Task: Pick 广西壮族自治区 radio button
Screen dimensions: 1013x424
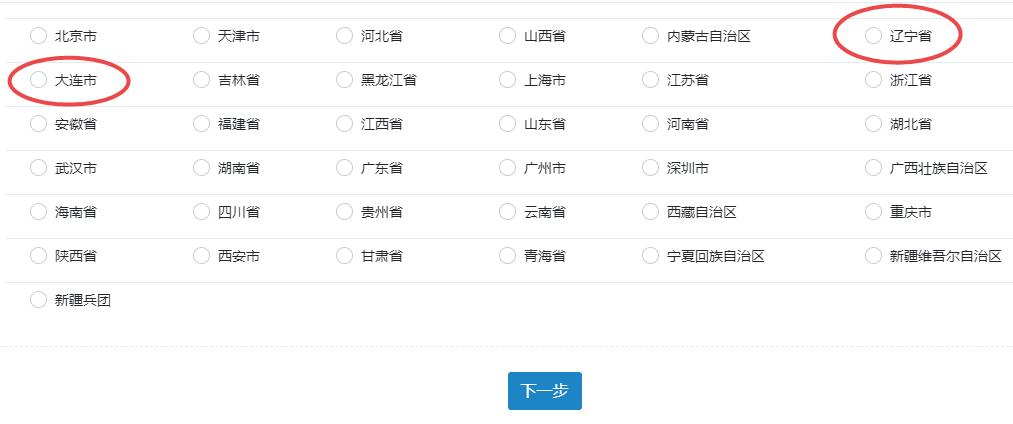Action: point(874,168)
